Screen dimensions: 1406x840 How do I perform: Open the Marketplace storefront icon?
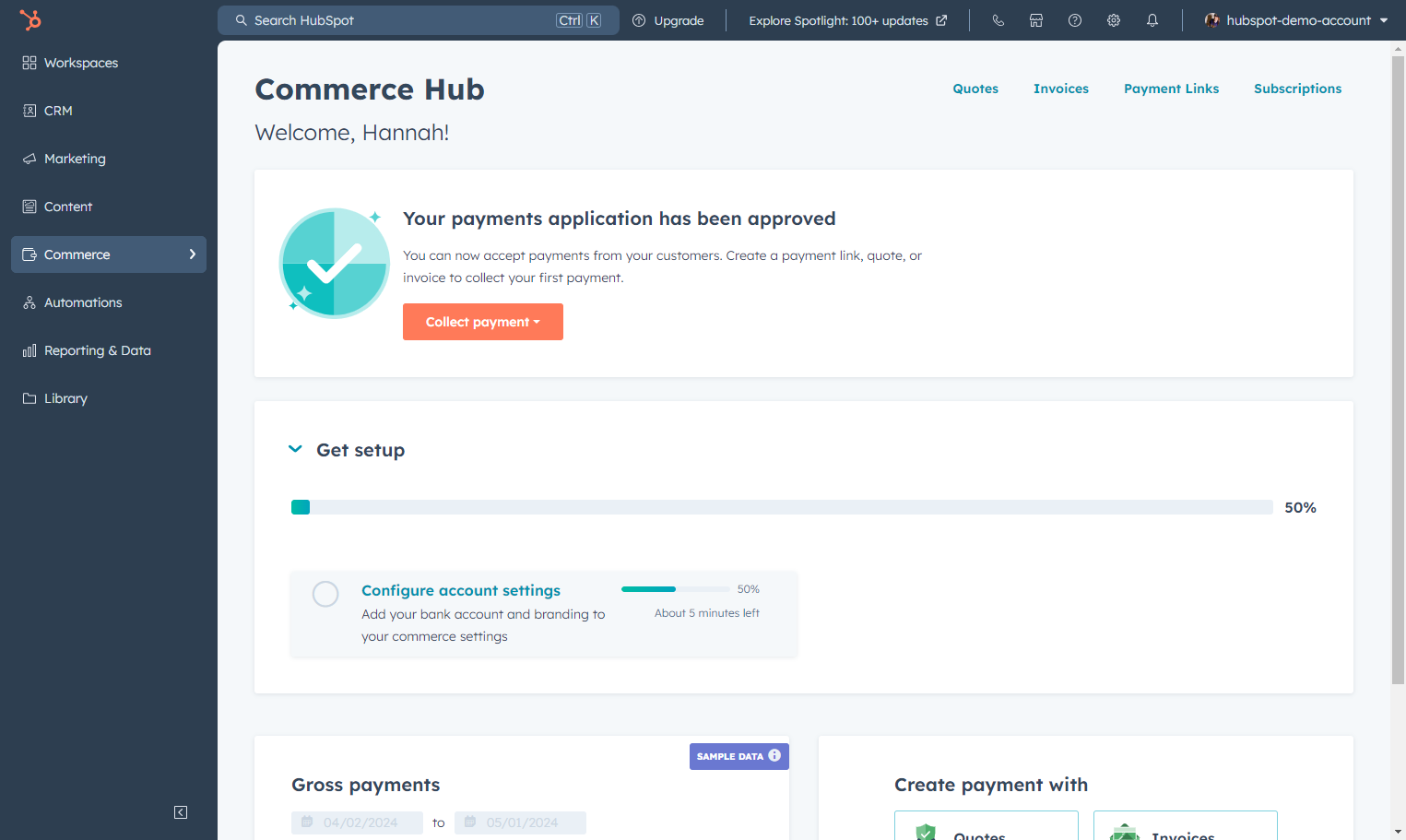tap(1036, 20)
